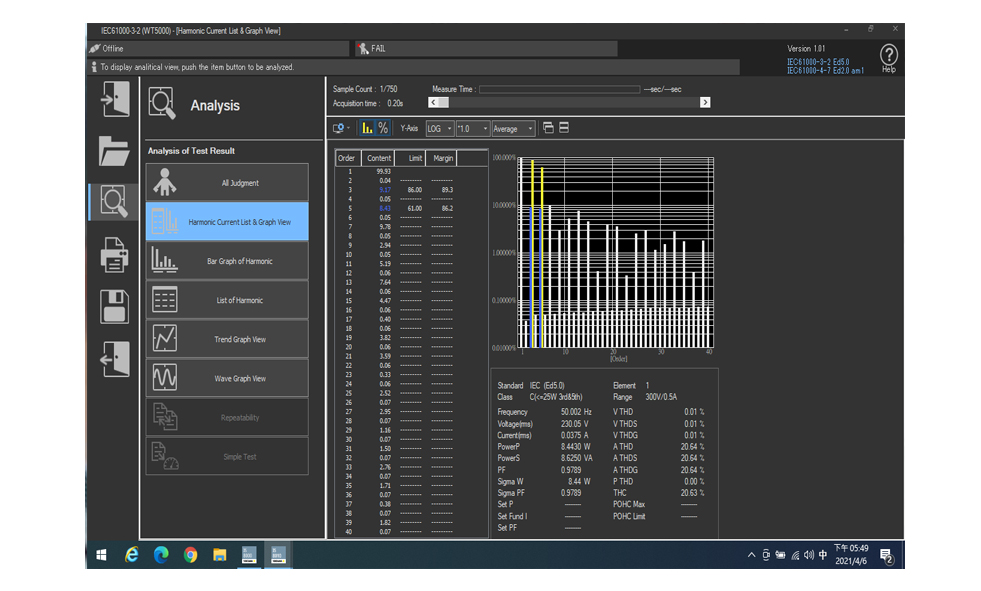This screenshot has width=981, height=591.
Task: Click the tile windows icon in toolbar
Action: coord(564,128)
